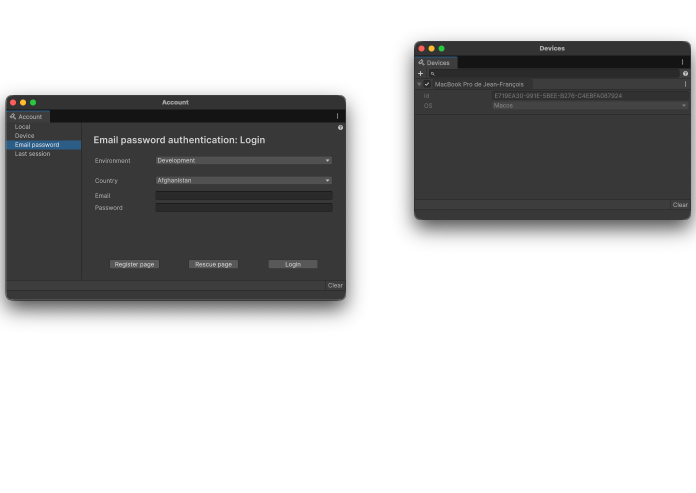Focus the Password input field

pyautogui.click(x=244, y=207)
